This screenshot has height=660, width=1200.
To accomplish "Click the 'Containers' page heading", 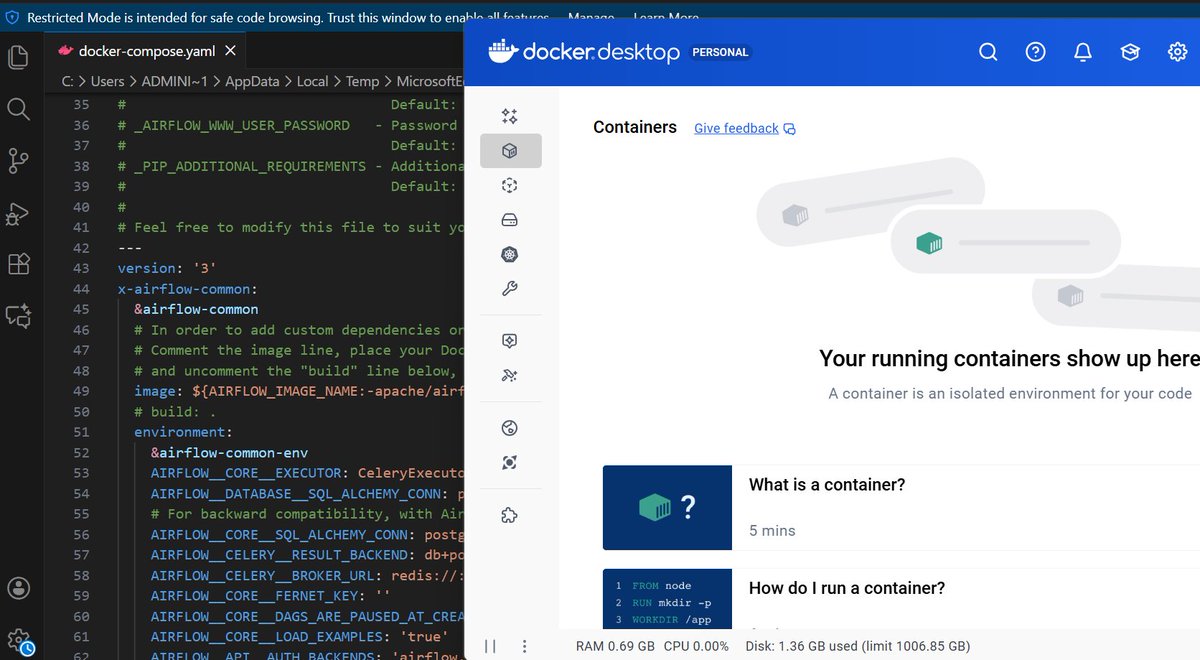I will [635, 127].
